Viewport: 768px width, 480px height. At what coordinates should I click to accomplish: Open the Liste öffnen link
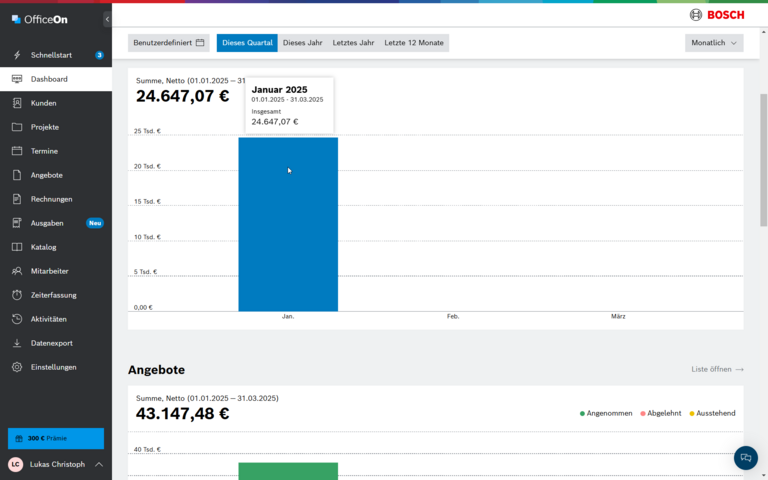[717, 369]
